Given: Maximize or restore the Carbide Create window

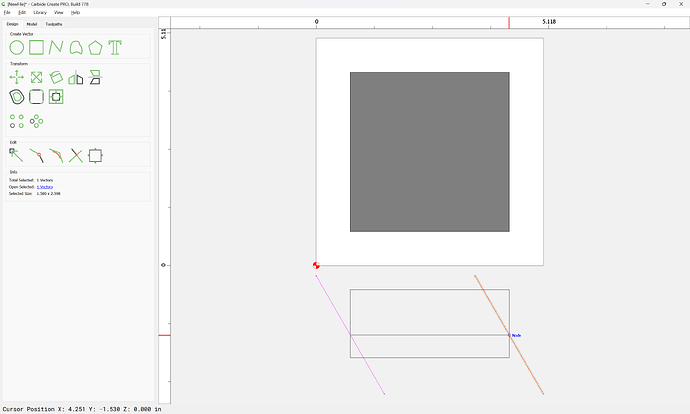Looking at the screenshot, I should coord(664,4).
